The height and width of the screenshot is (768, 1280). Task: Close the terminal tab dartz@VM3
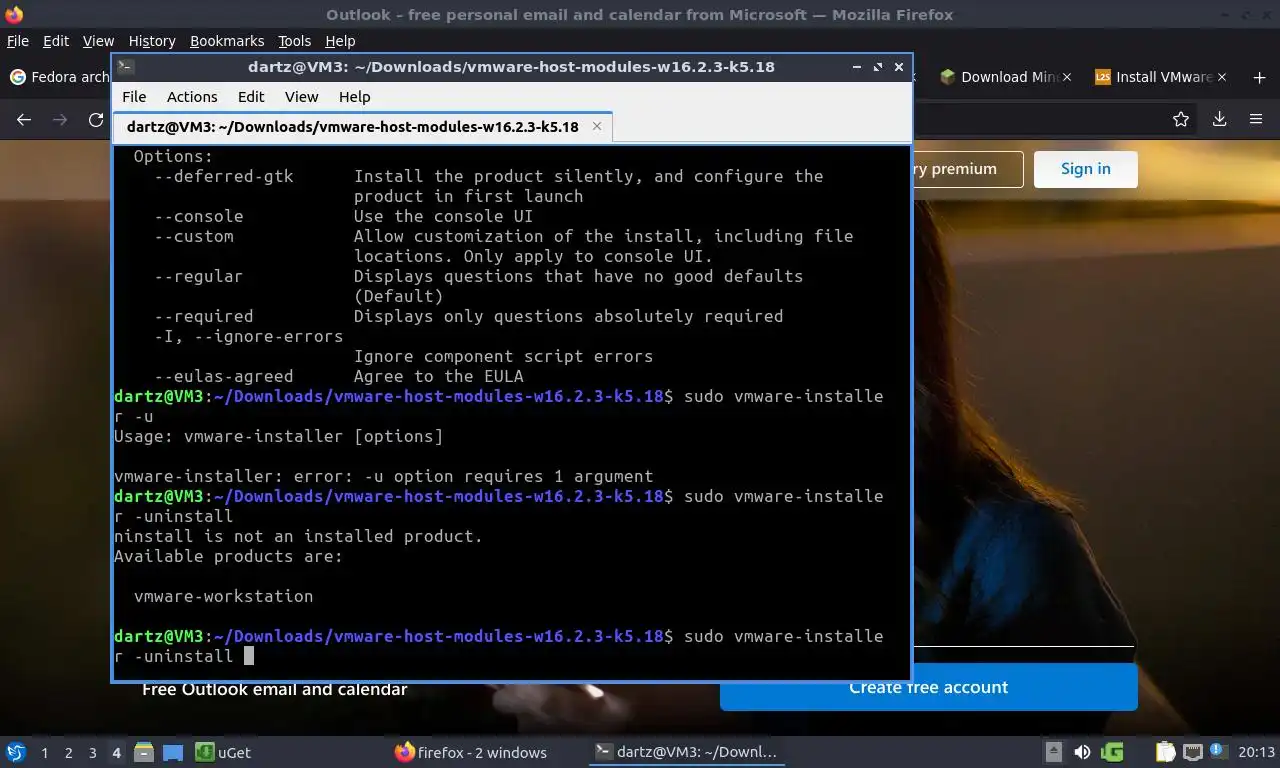pos(597,126)
